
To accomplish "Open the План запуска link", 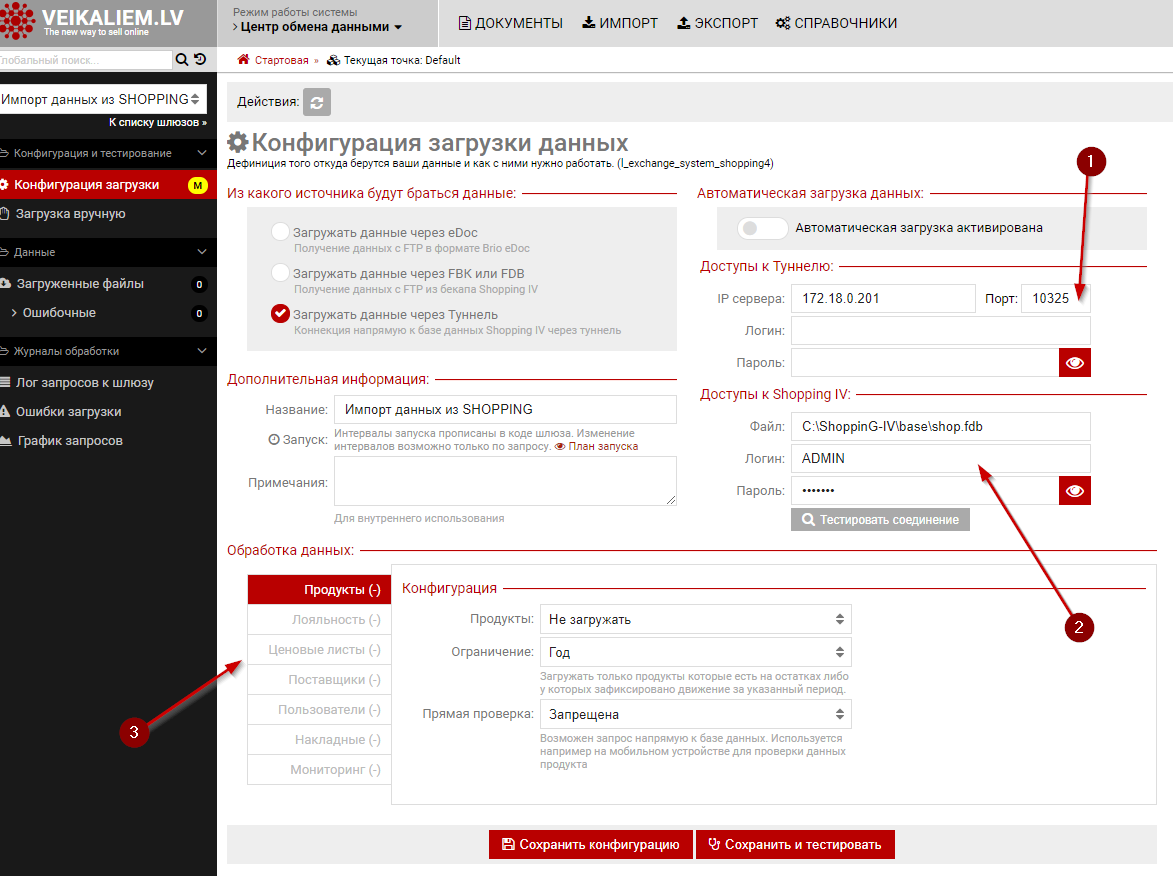I will (x=597, y=446).
